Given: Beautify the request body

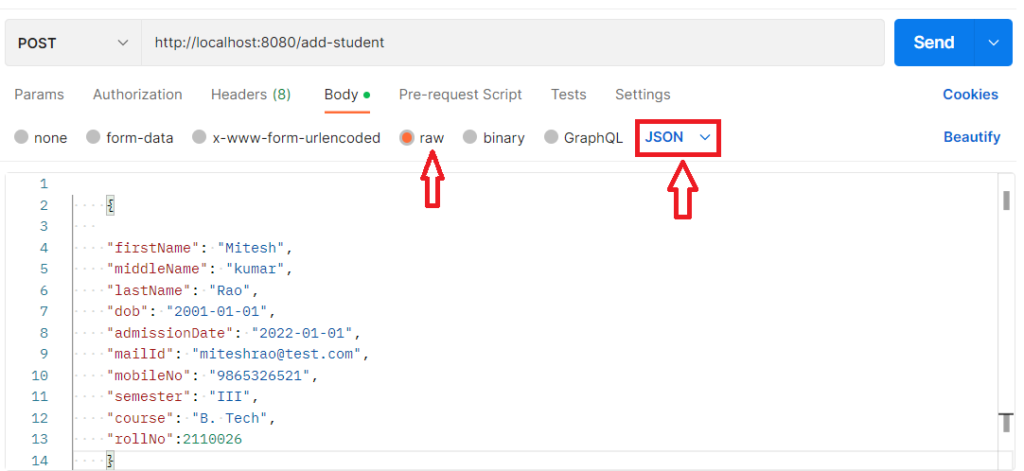Looking at the screenshot, I should tap(972, 137).
